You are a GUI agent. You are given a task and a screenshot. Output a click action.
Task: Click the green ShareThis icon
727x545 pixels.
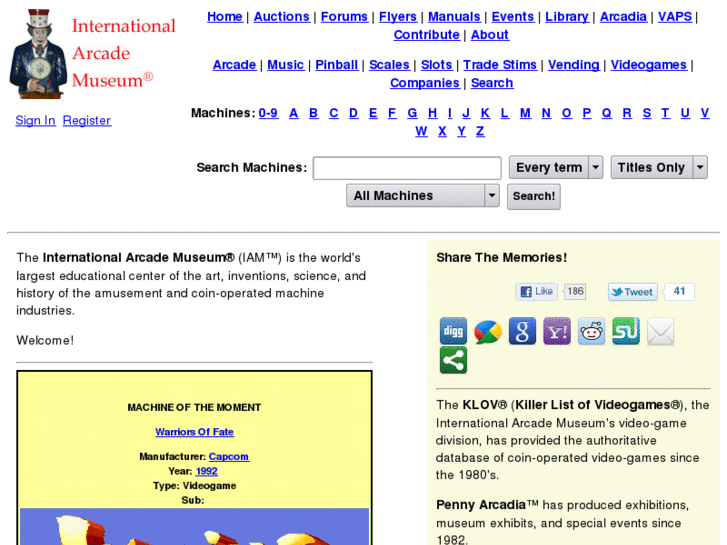[453, 360]
